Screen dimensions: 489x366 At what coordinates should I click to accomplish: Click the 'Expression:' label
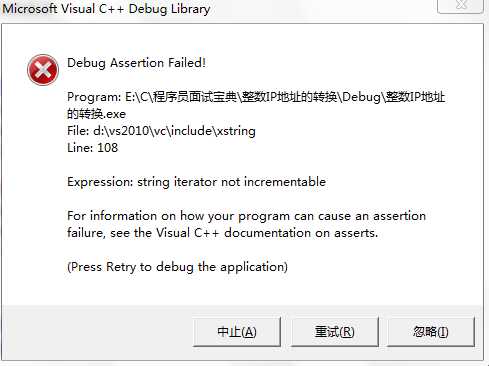click(100, 182)
